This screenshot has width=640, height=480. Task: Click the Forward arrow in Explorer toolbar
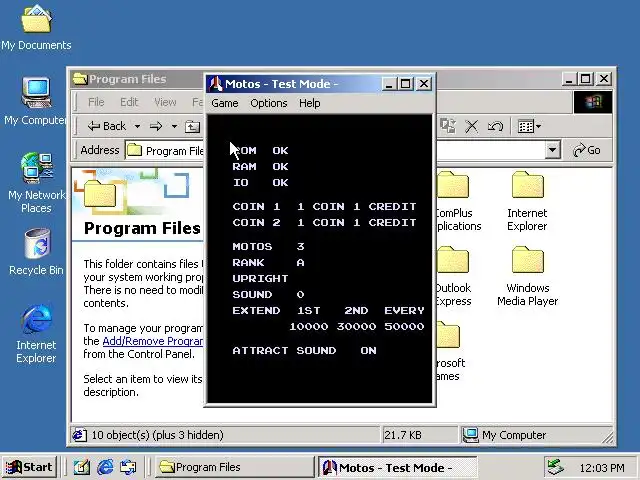click(156, 127)
